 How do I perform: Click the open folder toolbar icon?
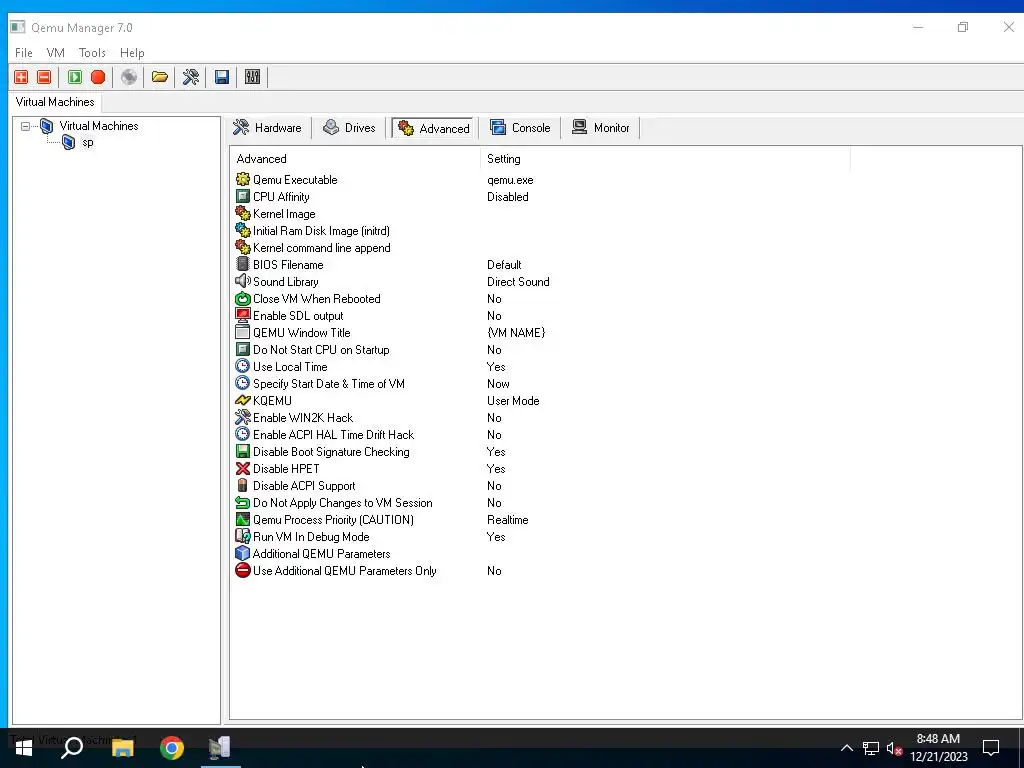point(159,77)
